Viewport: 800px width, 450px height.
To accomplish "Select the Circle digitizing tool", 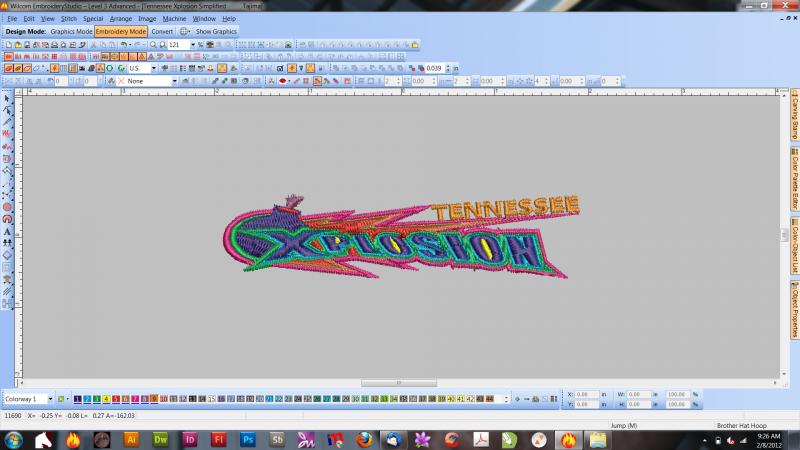I will click(7, 207).
